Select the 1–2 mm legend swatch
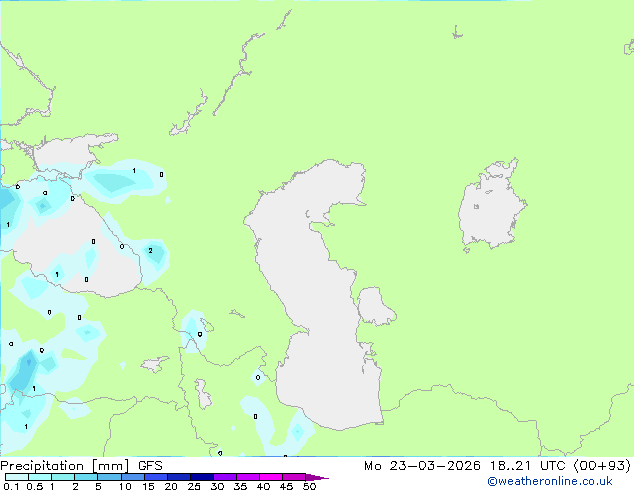The image size is (634, 490). (x=63, y=477)
